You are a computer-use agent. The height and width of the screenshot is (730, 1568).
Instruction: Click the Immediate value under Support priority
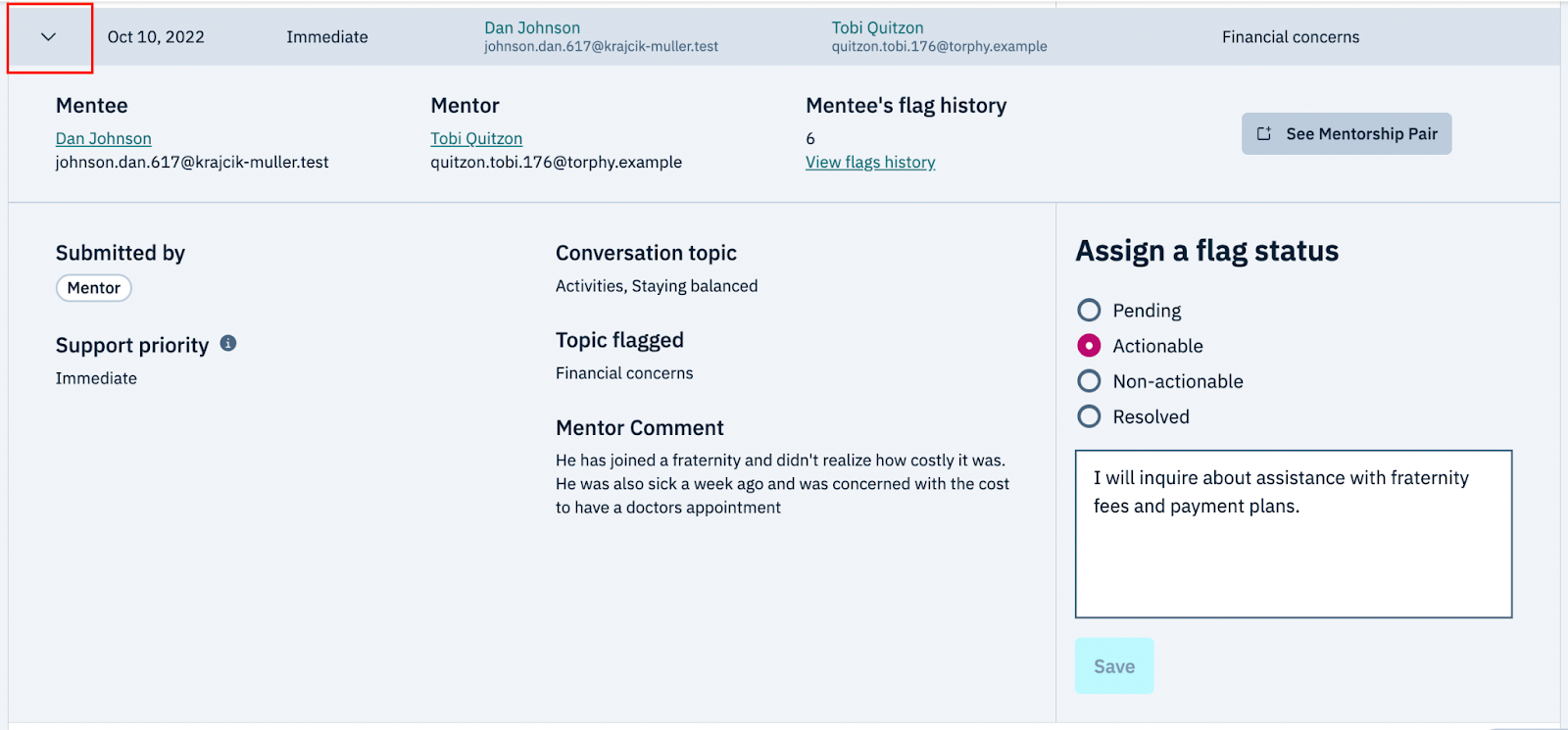[96, 378]
